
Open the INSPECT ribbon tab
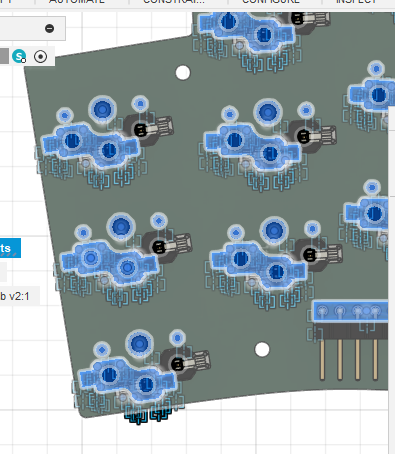(356, 2)
